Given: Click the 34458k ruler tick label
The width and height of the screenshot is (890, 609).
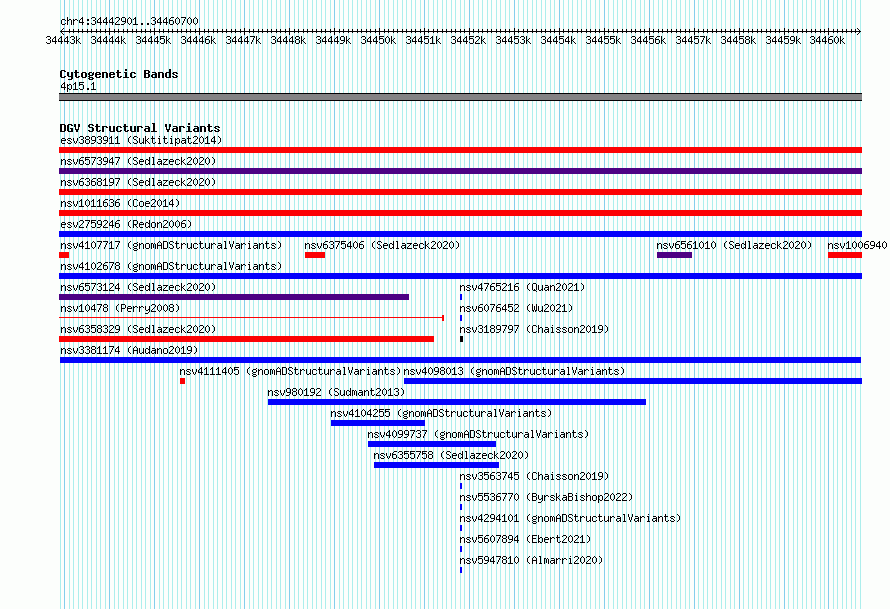Looking at the screenshot, I should coord(738,40).
